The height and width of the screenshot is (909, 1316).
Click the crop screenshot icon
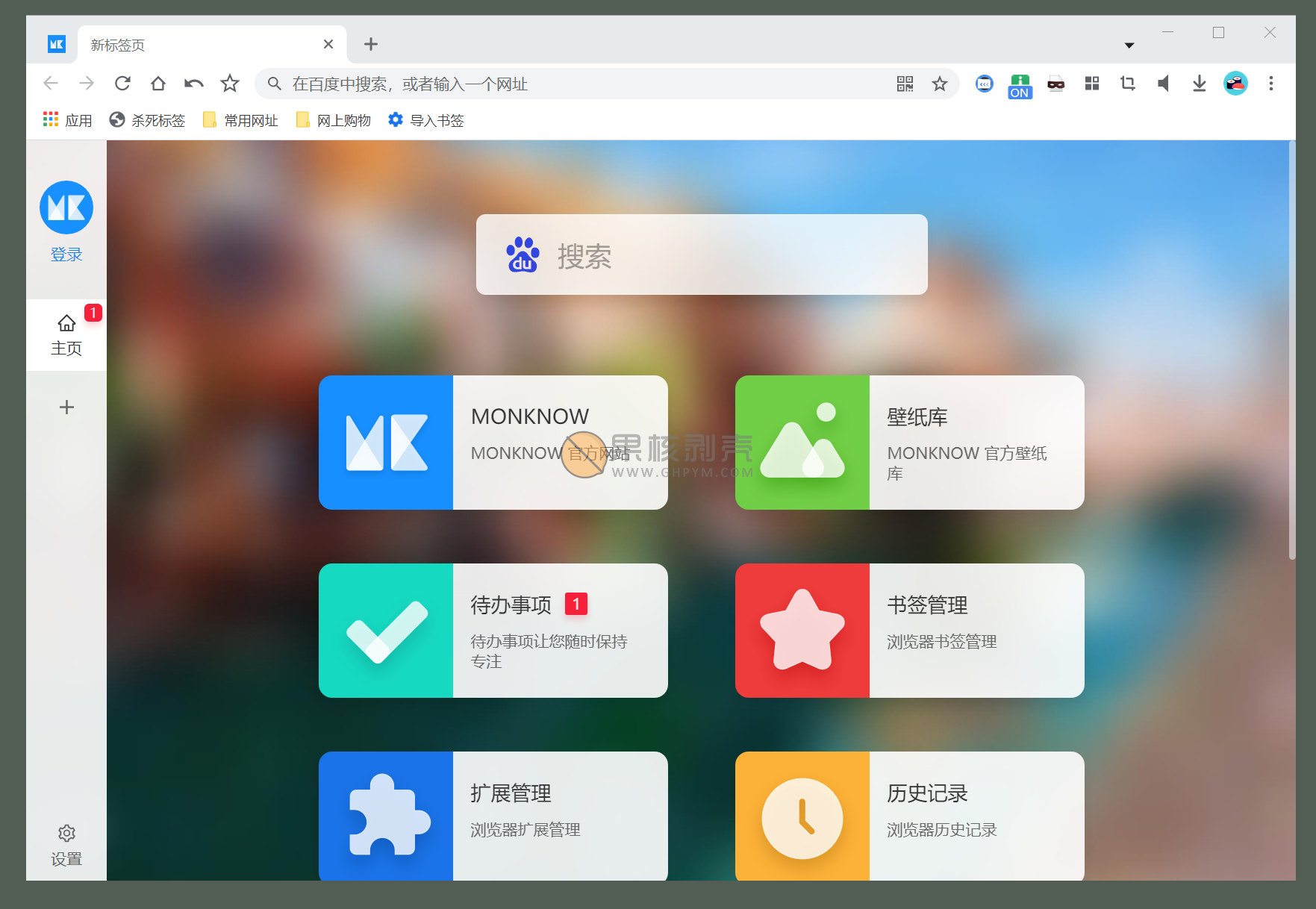1127,84
